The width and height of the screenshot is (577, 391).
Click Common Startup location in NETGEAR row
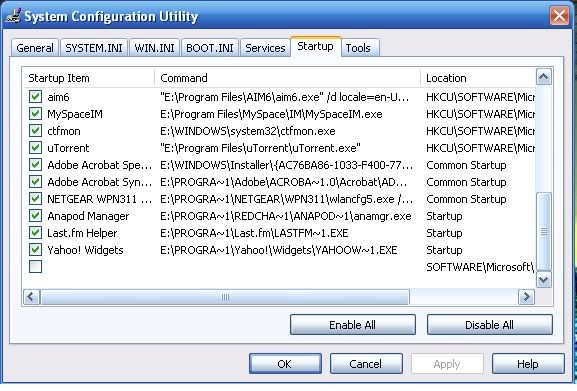(466, 199)
